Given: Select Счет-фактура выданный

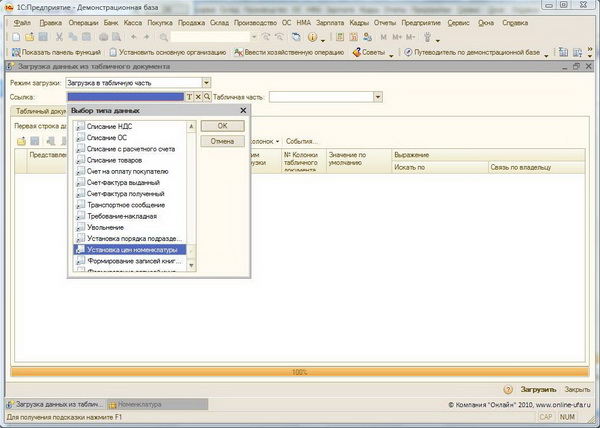Looking at the screenshot, I should 130,182.
